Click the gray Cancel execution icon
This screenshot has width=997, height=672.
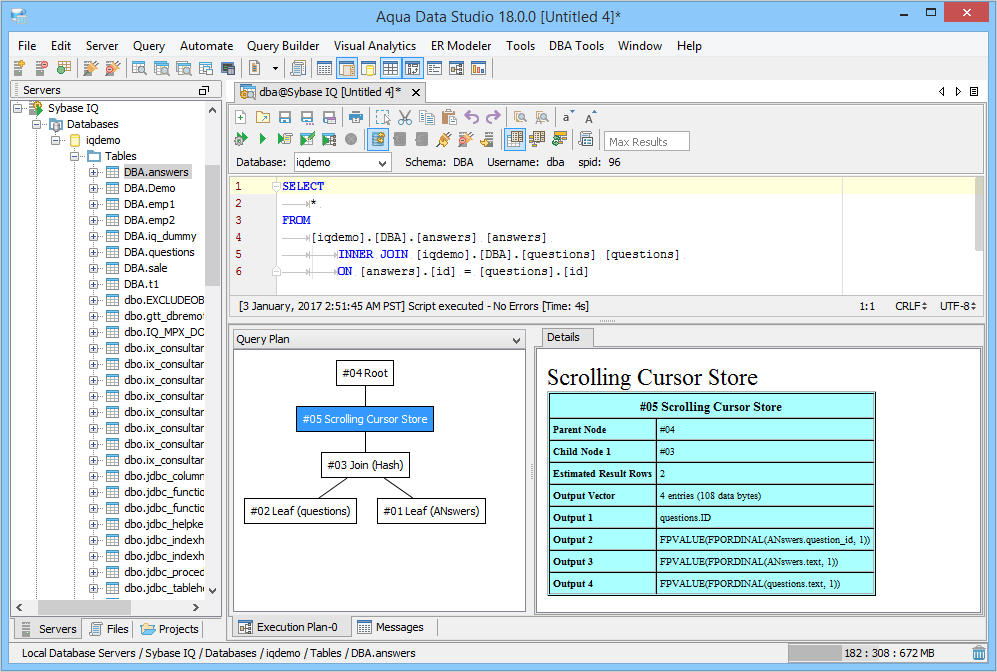tap(351, 139)
